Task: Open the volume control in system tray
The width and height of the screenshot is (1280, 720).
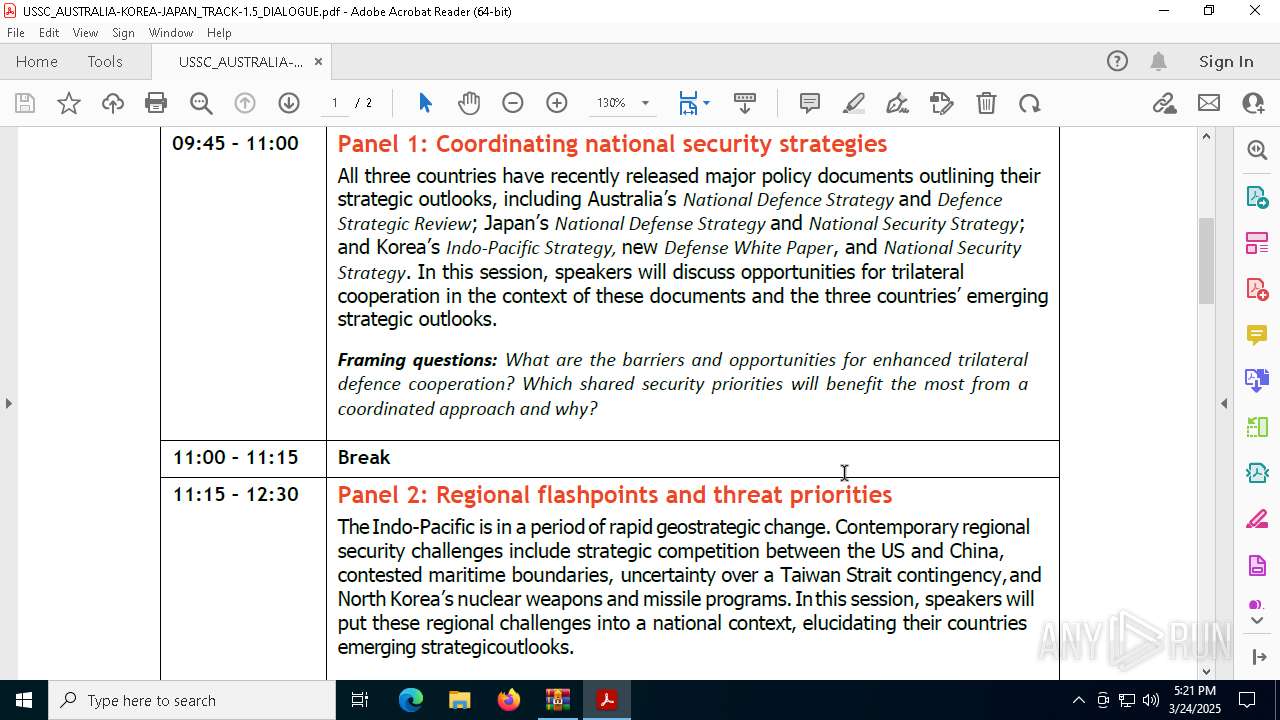Action: [x=1150, y=700]
